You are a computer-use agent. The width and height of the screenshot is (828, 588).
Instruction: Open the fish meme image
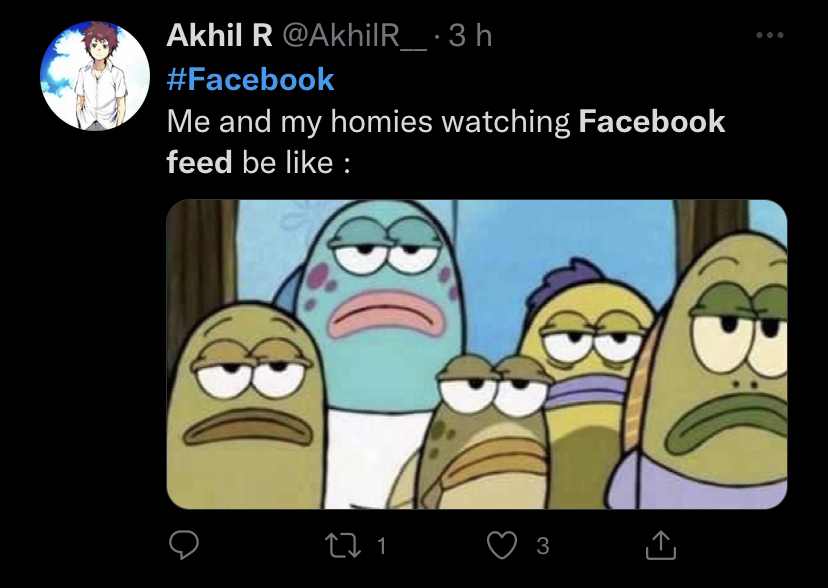(x=477, y=354)
